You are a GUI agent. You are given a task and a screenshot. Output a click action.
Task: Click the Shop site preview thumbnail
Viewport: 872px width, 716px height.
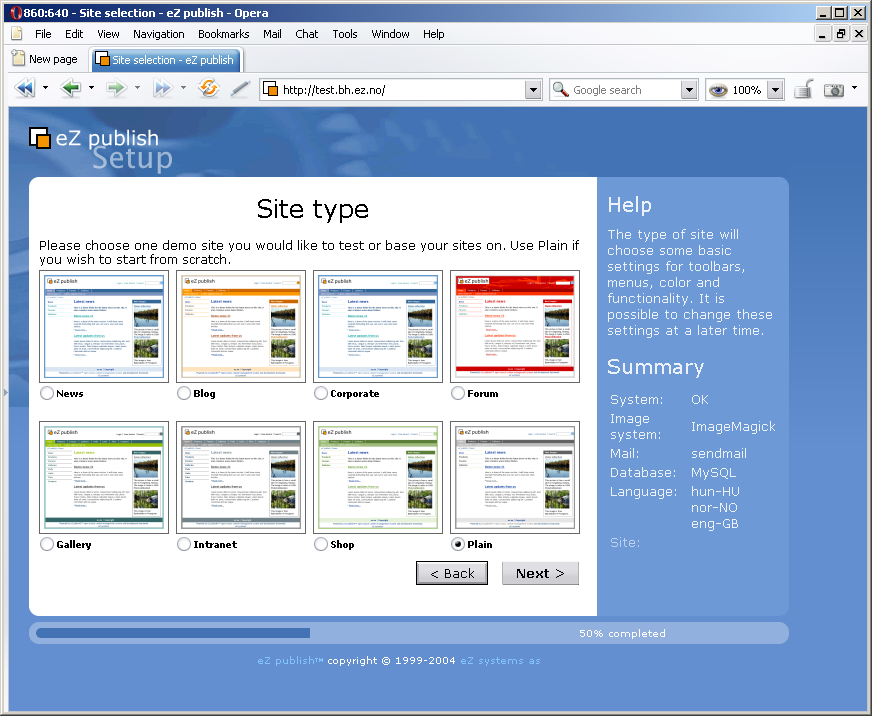pyautogui.click(x=378, y=477)
